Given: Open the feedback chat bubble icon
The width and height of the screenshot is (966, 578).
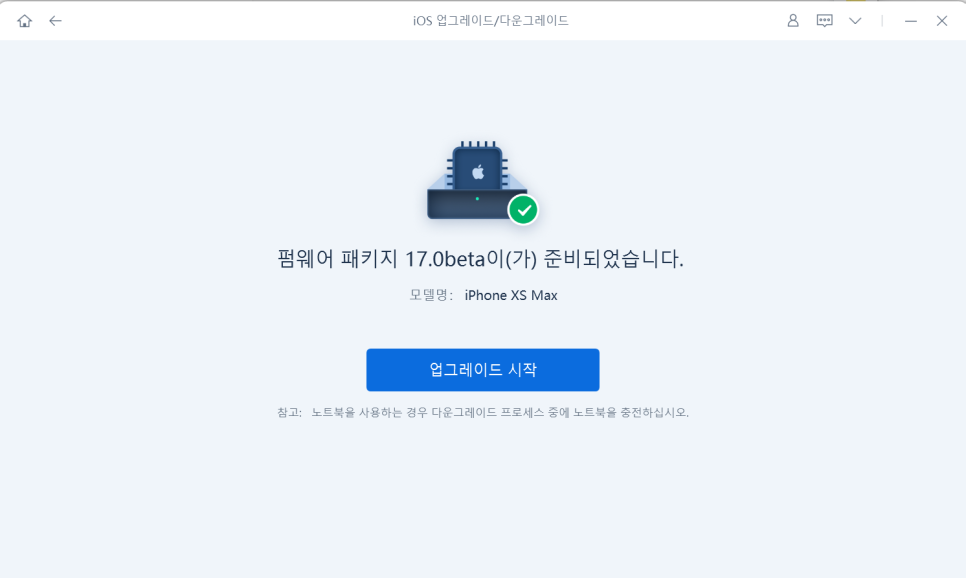Looking at the screenshot, I should coord(824,21).
